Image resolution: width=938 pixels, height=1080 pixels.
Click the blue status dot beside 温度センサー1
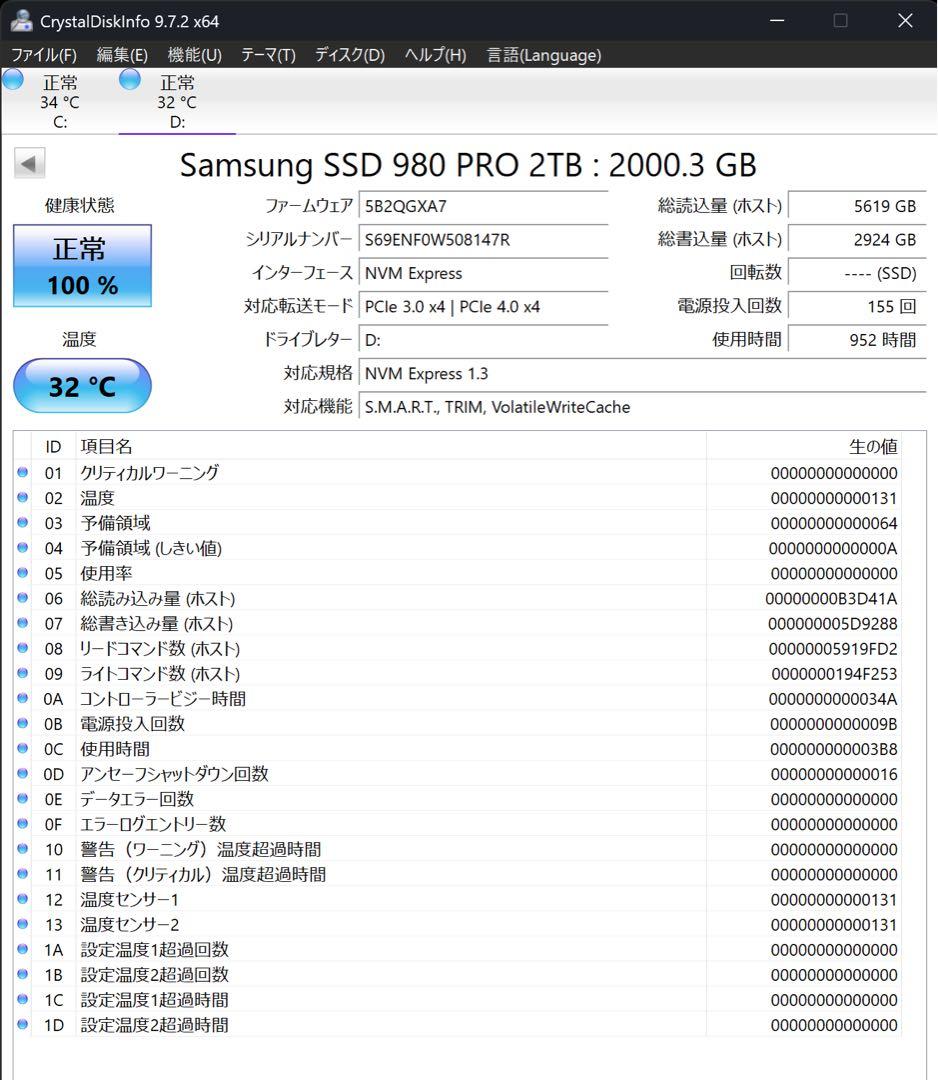pos(22,899)
